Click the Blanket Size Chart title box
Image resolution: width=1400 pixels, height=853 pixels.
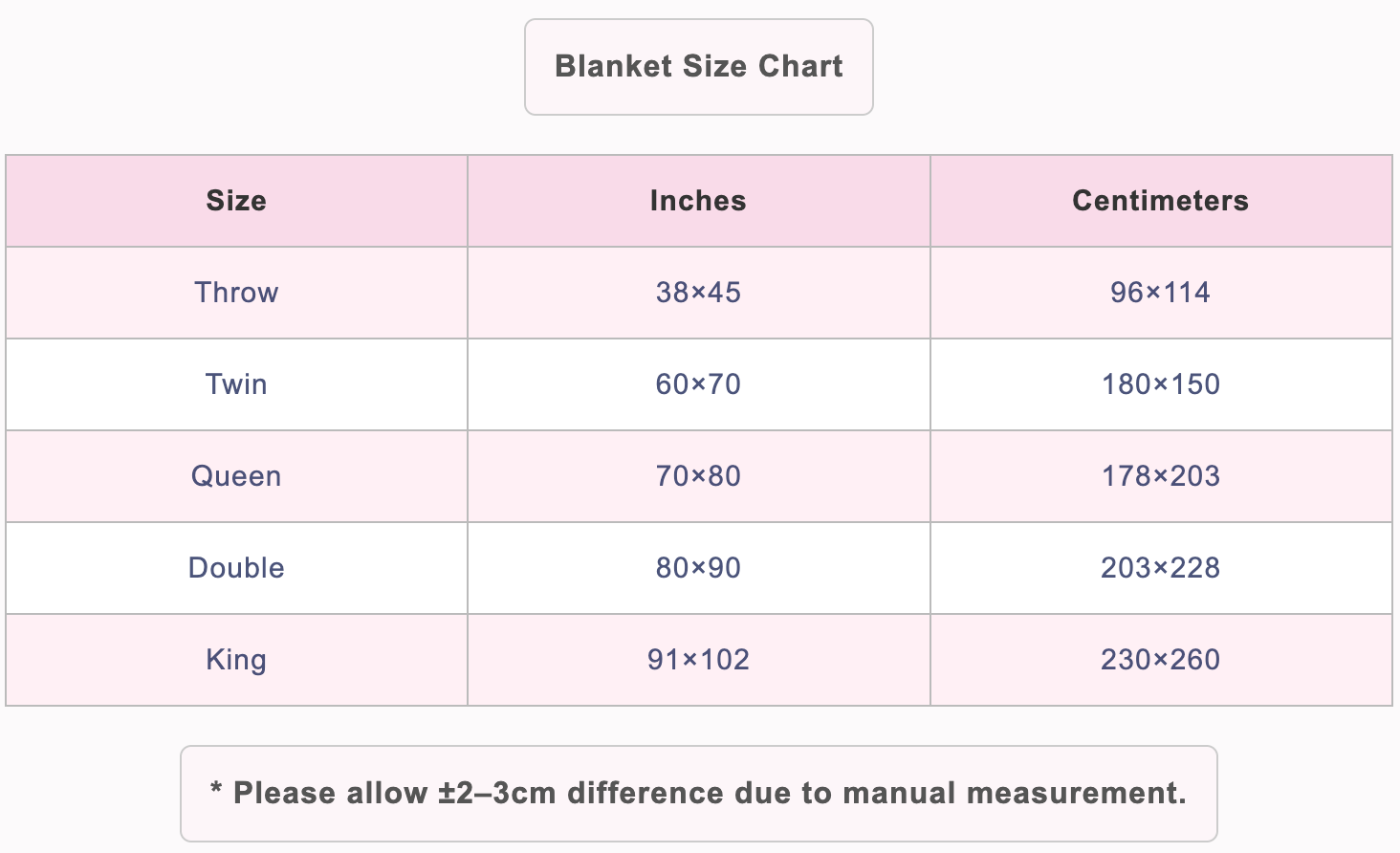point(699,67)
